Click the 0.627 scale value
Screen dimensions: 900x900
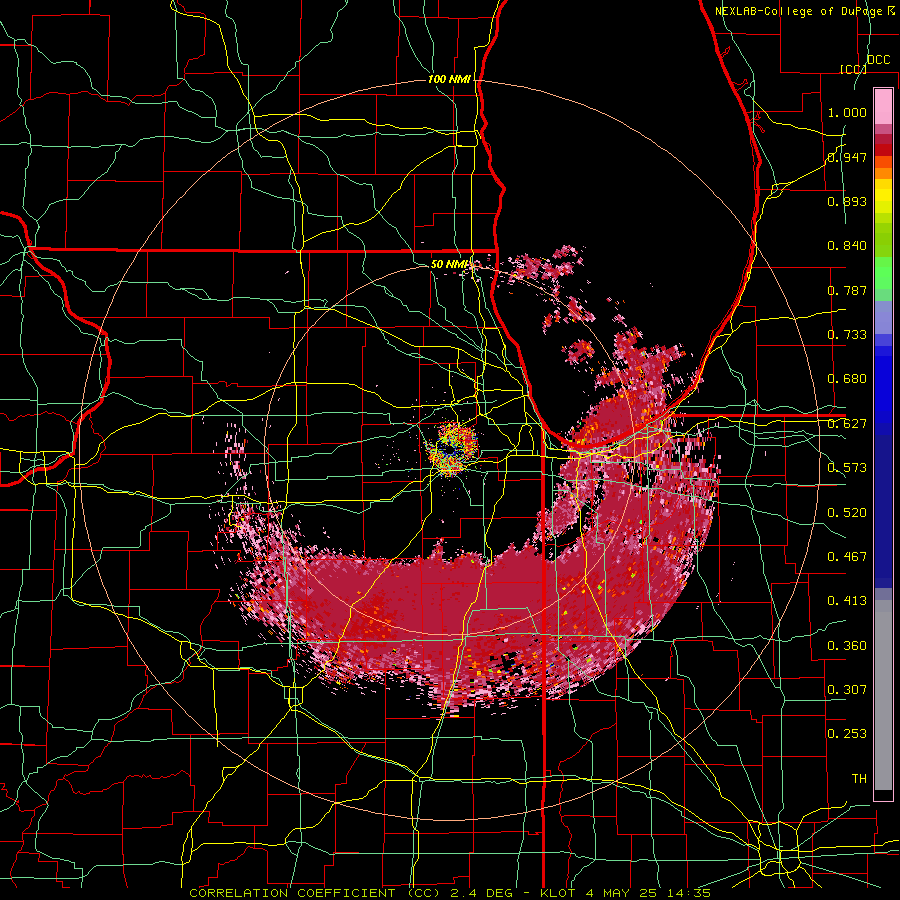(847, 424)
